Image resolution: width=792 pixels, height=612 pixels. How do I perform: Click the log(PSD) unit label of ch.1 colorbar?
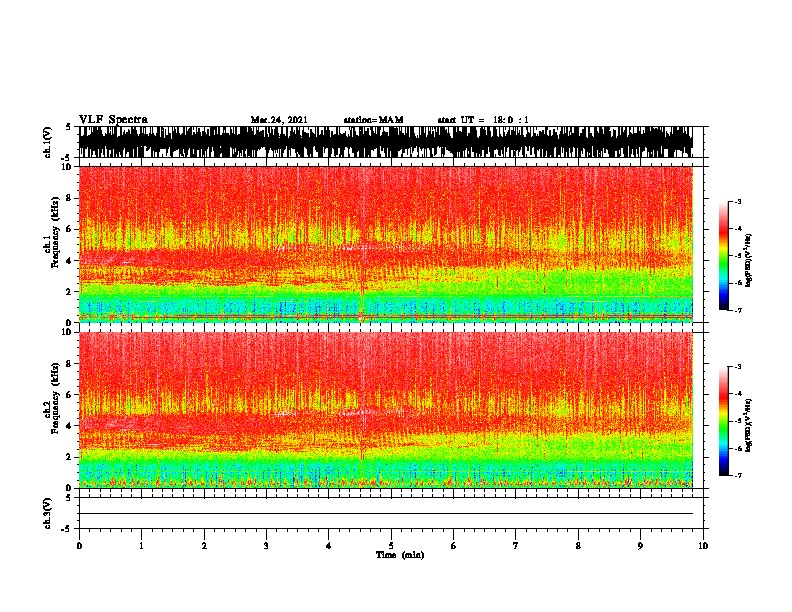click(748, 261)
